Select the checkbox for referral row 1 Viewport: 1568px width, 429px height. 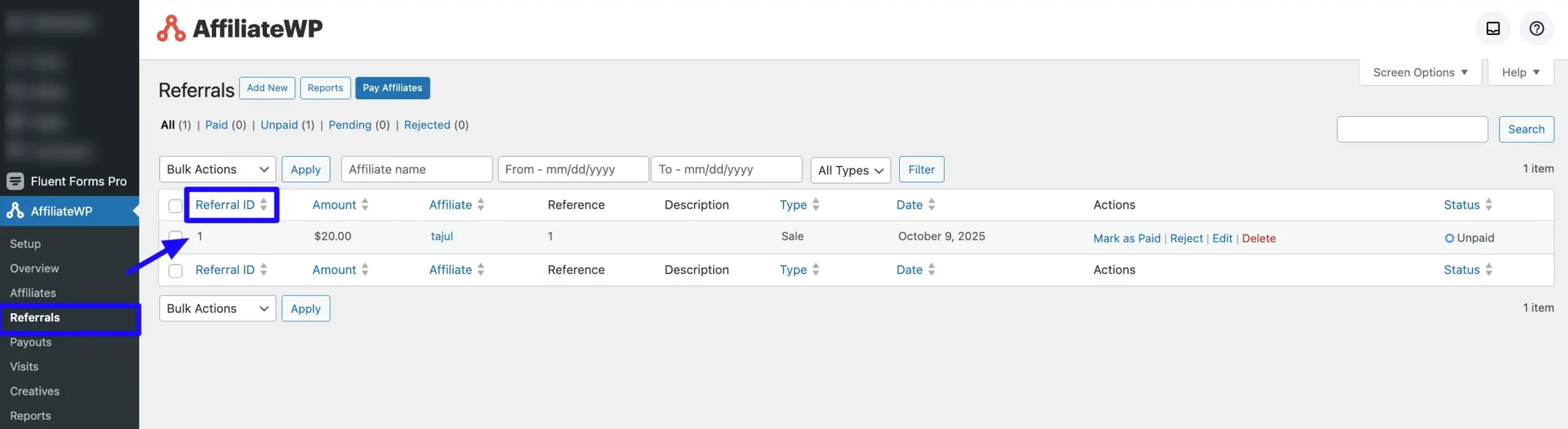pyautogui.click(x=175, y=237)
